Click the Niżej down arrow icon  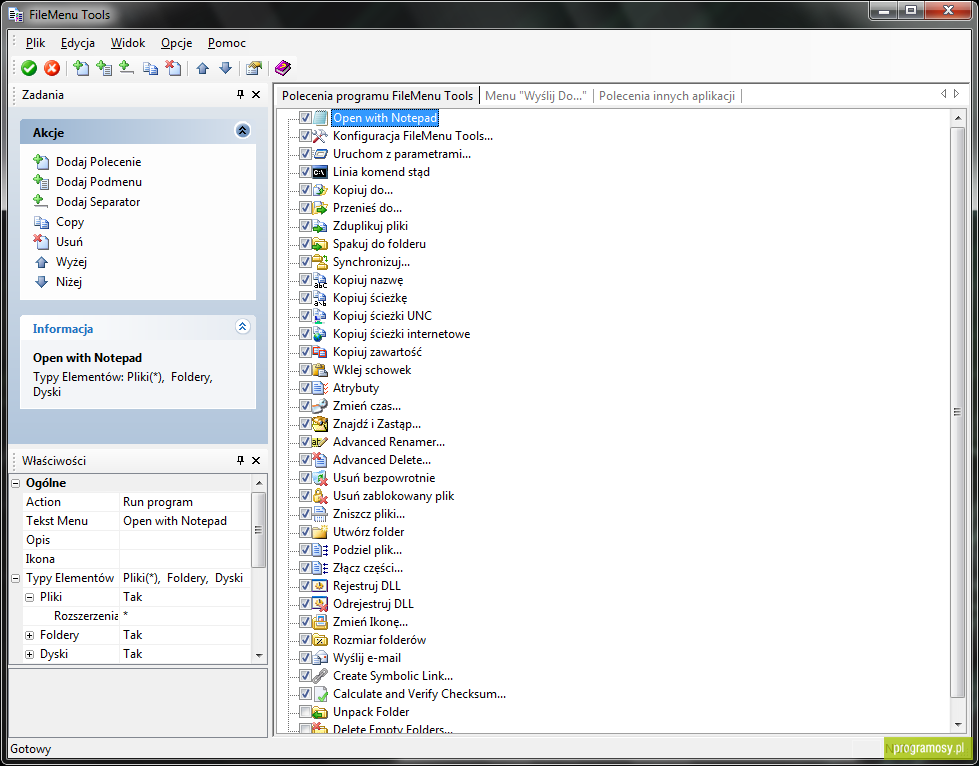[x=41, y=282]
